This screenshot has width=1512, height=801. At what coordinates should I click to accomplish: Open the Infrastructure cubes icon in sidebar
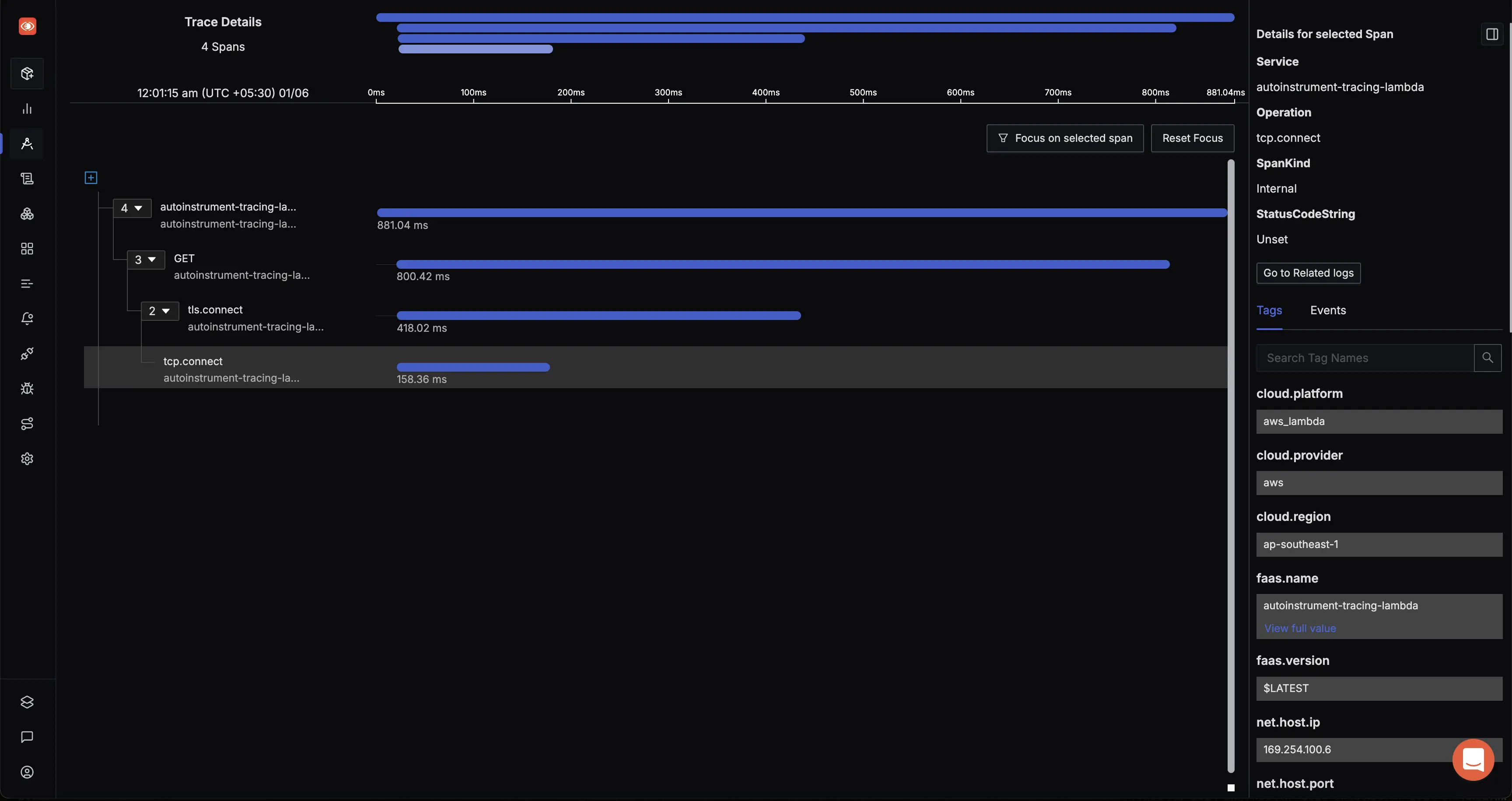(27, 214)
